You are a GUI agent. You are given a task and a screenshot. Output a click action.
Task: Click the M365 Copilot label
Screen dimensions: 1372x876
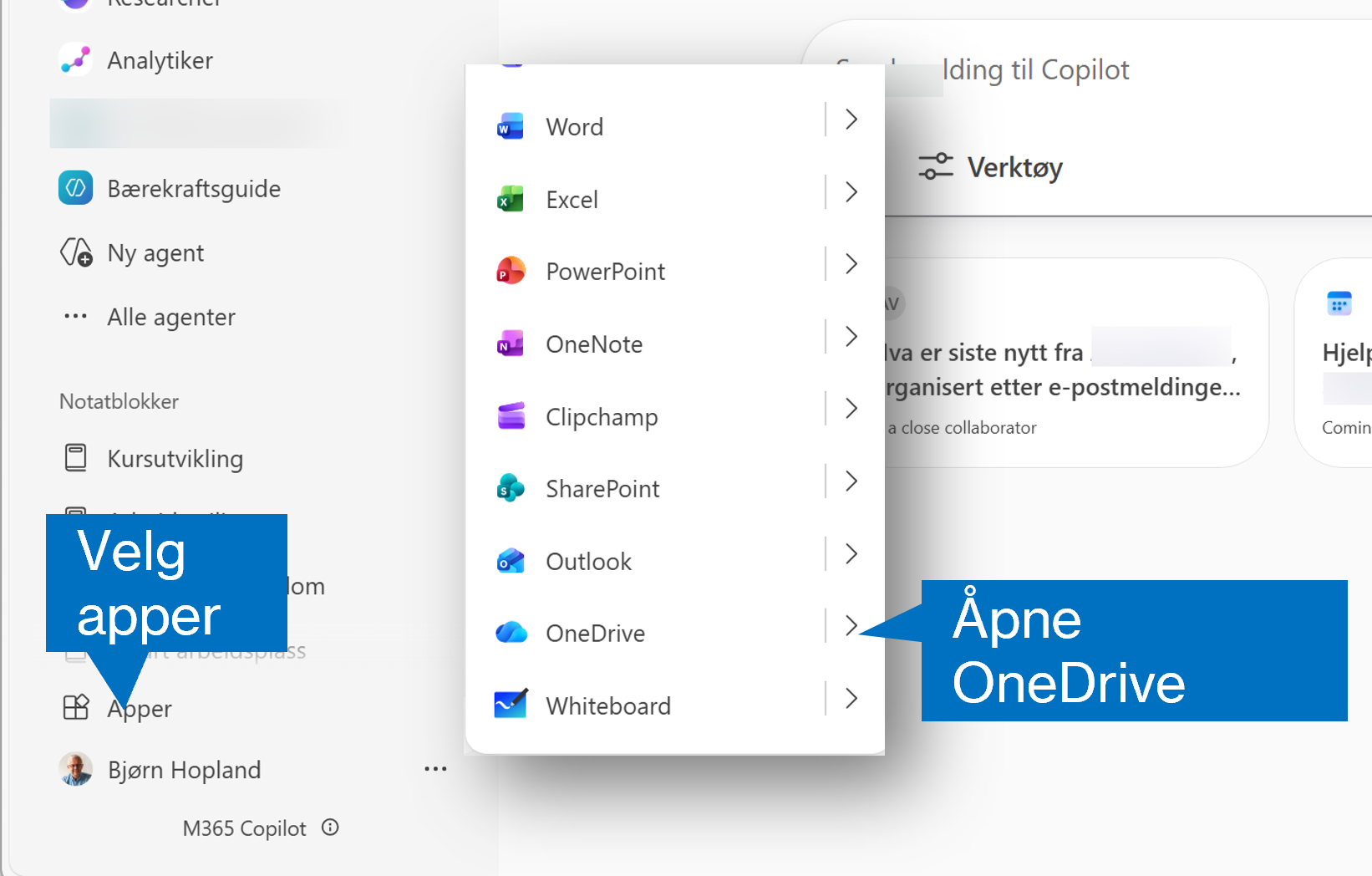click(x=244, y=828)
